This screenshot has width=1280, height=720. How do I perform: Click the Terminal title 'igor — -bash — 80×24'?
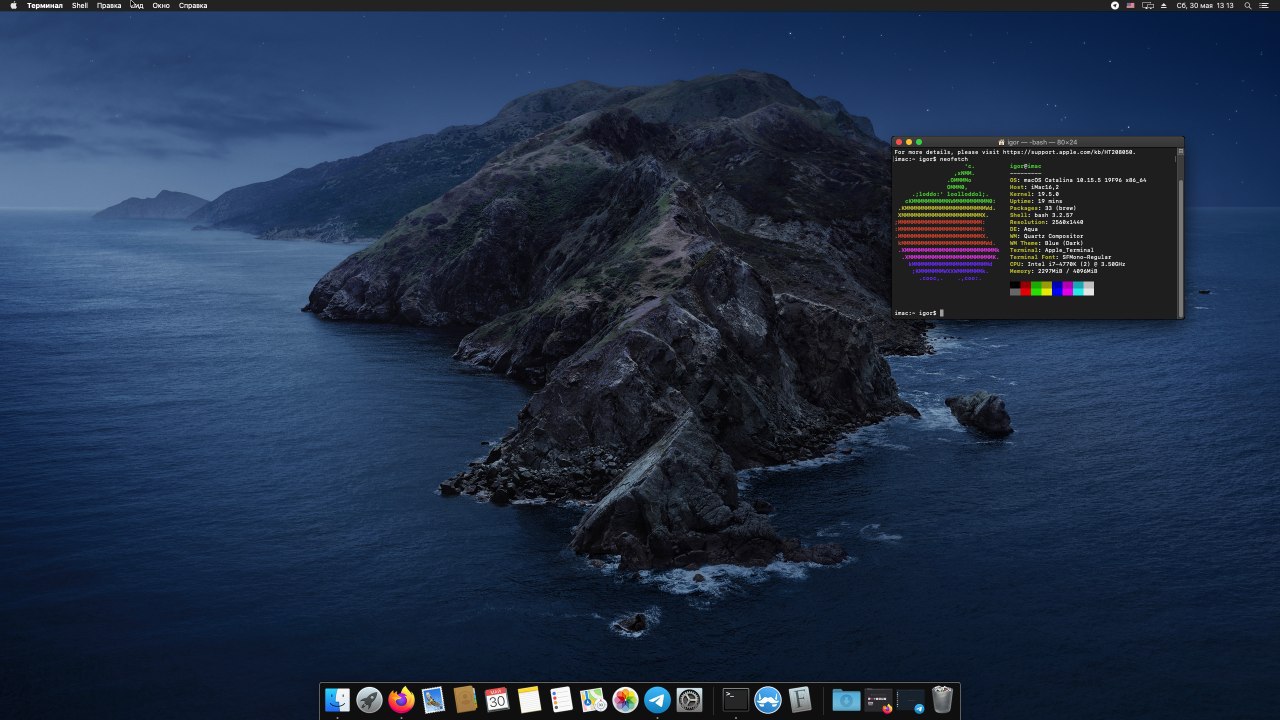click(1041, 142)
